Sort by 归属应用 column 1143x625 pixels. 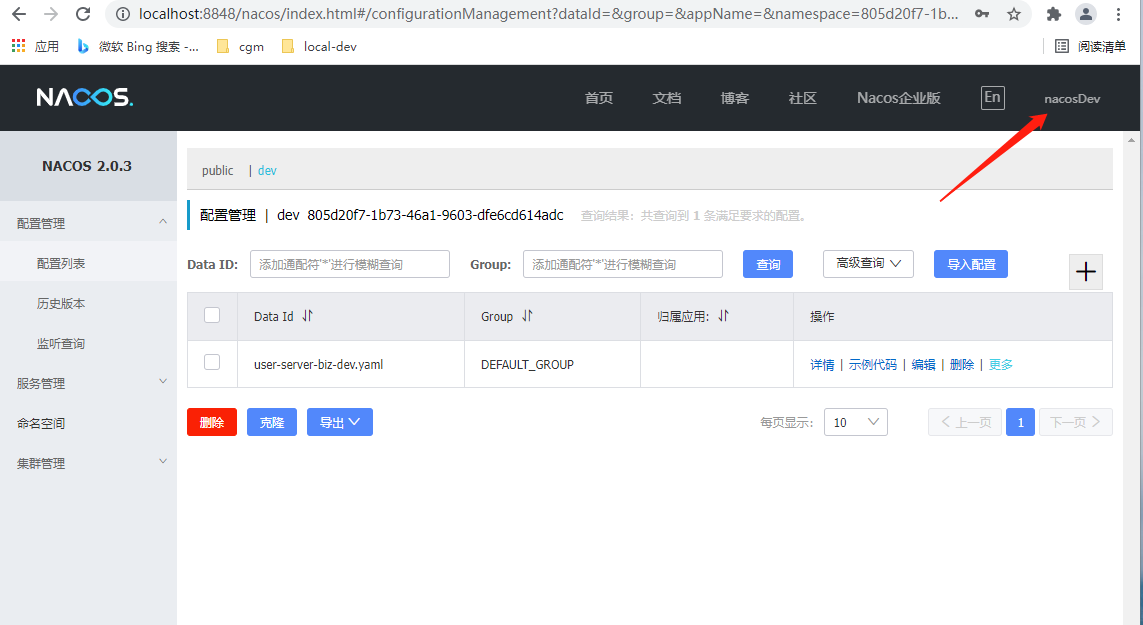pyautogui.click(x=723, y=316)
